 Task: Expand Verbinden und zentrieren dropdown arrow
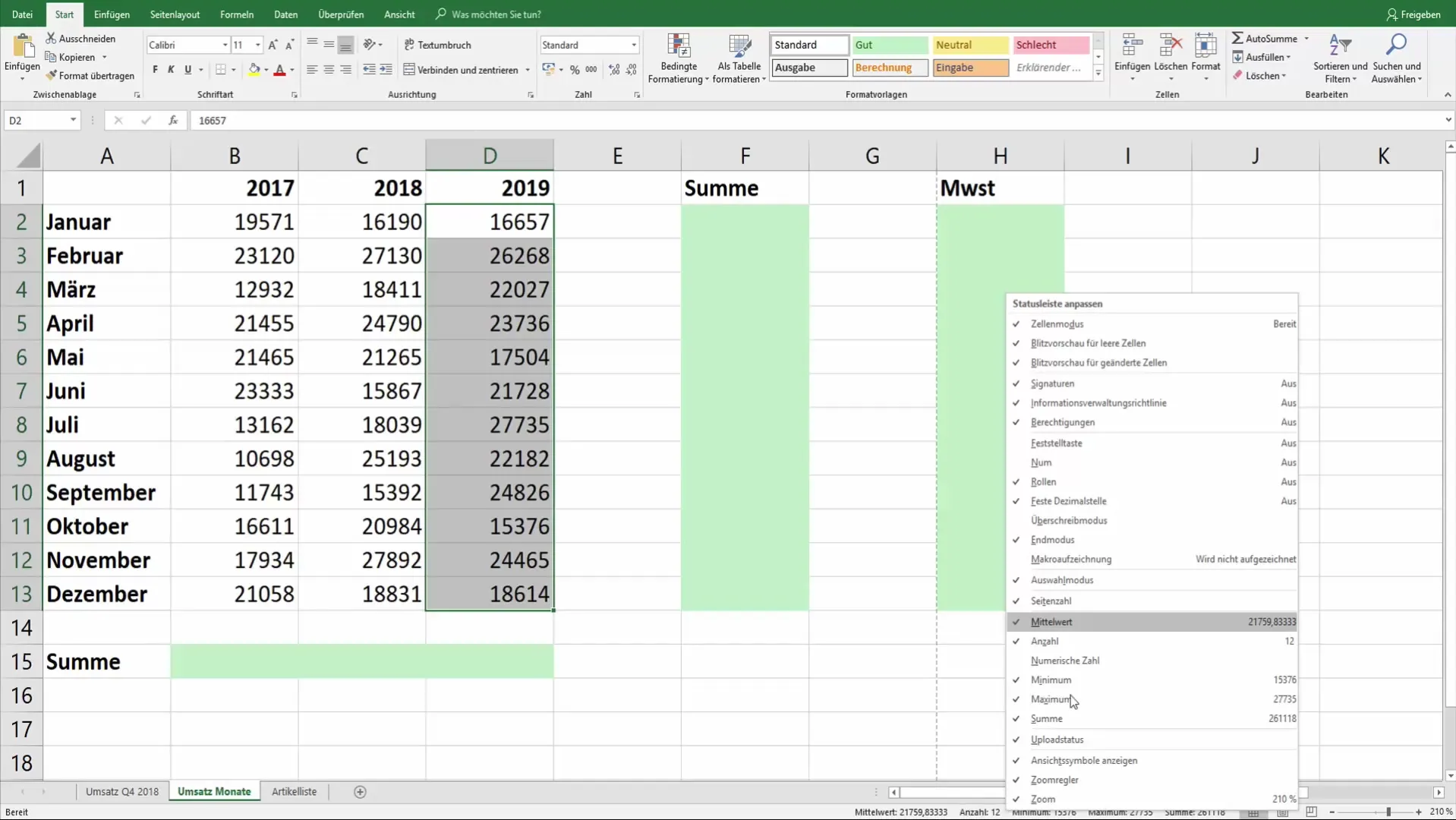[x=528, y=70]
